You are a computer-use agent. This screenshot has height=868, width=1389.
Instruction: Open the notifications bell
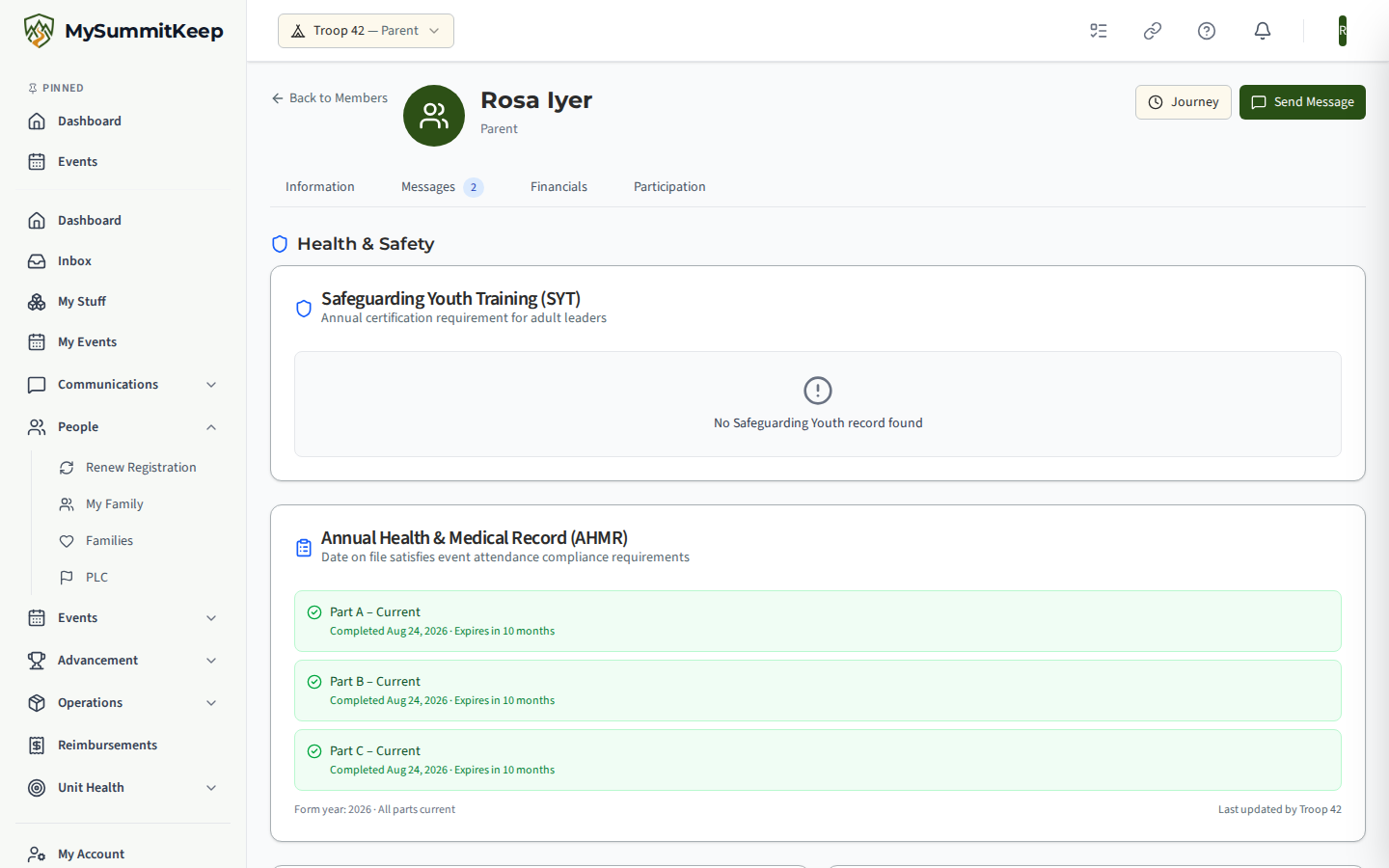1263,31
